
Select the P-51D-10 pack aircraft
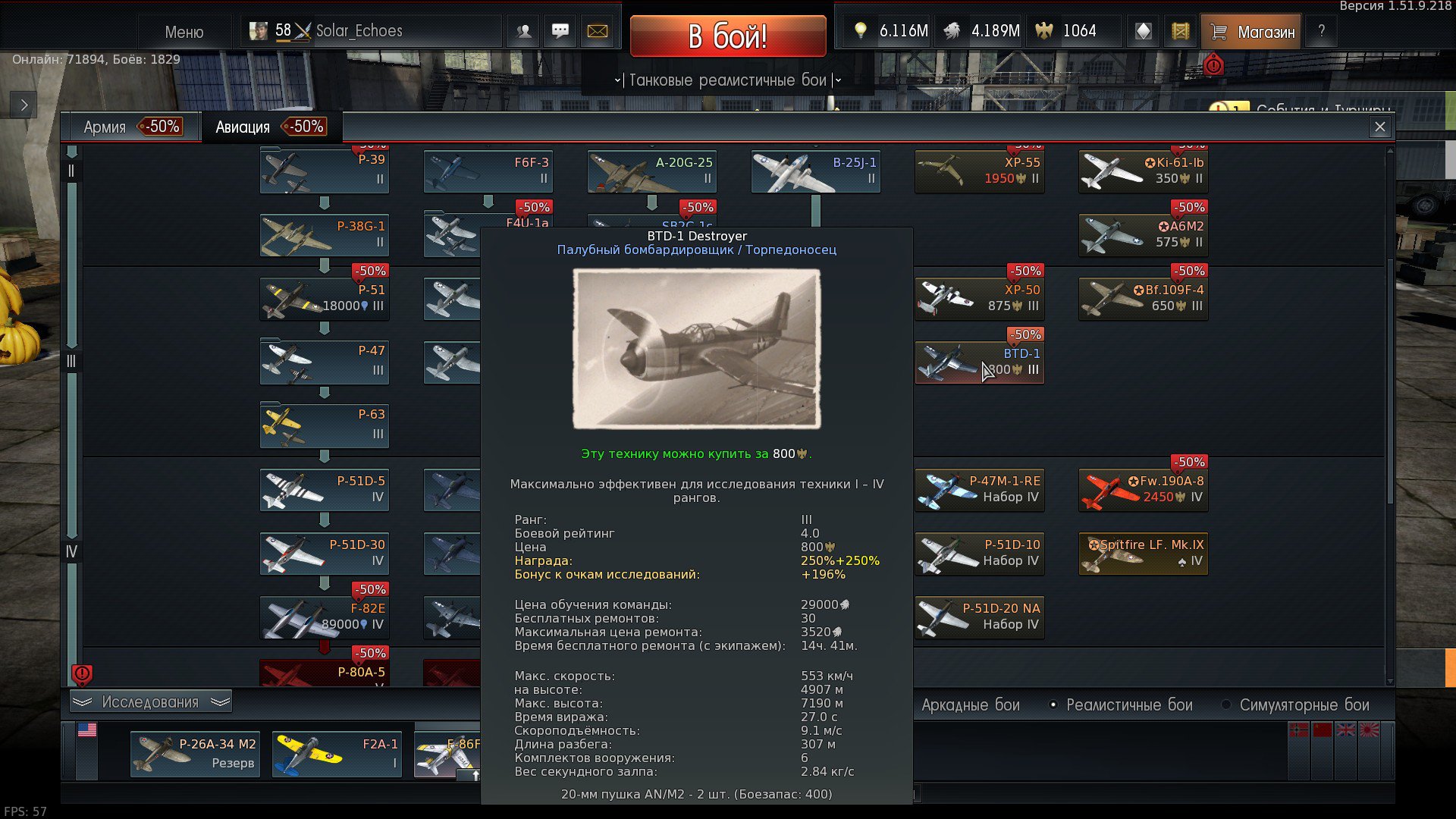click(980, 553)
